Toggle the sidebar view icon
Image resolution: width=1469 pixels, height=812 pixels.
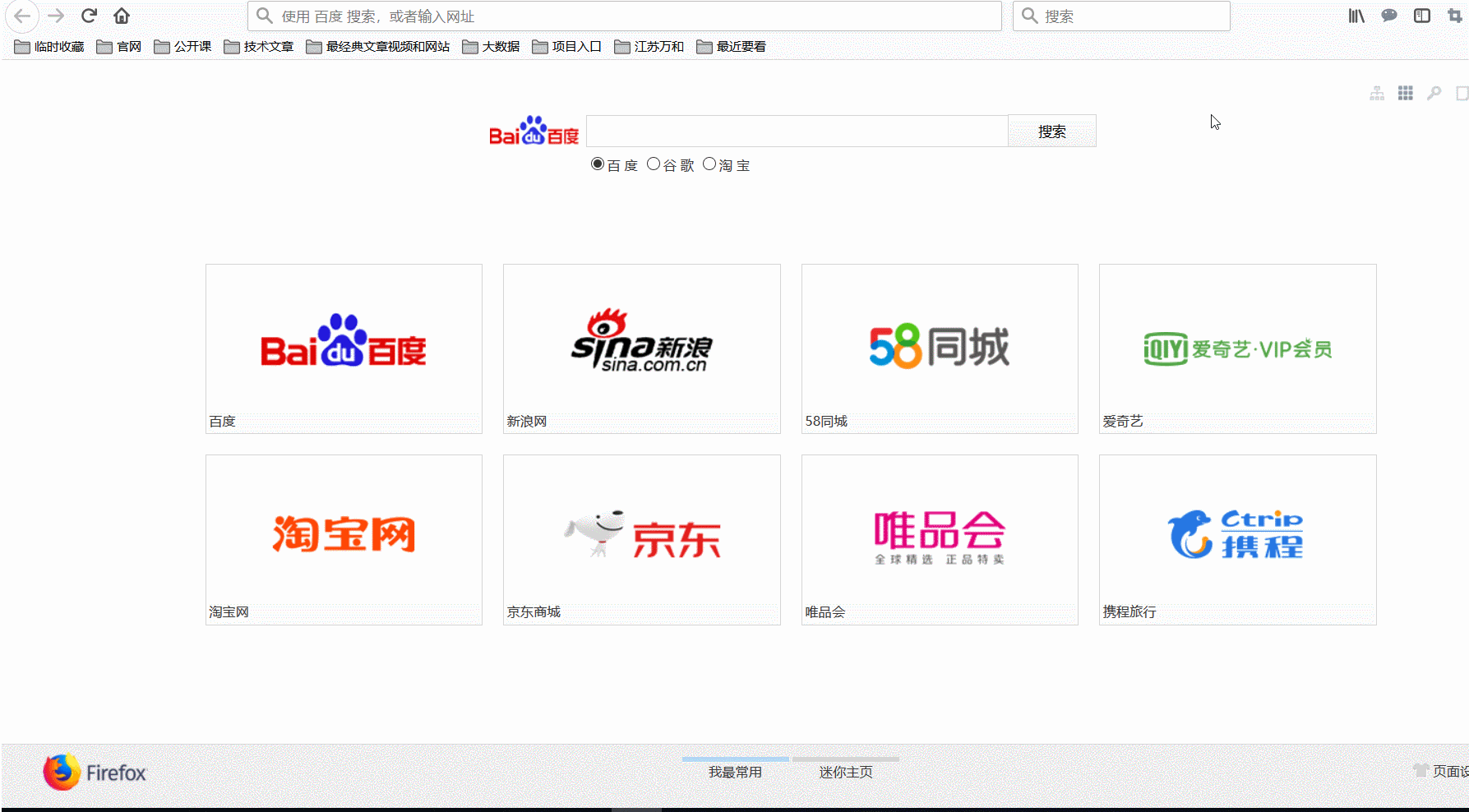click(1422, 16)
